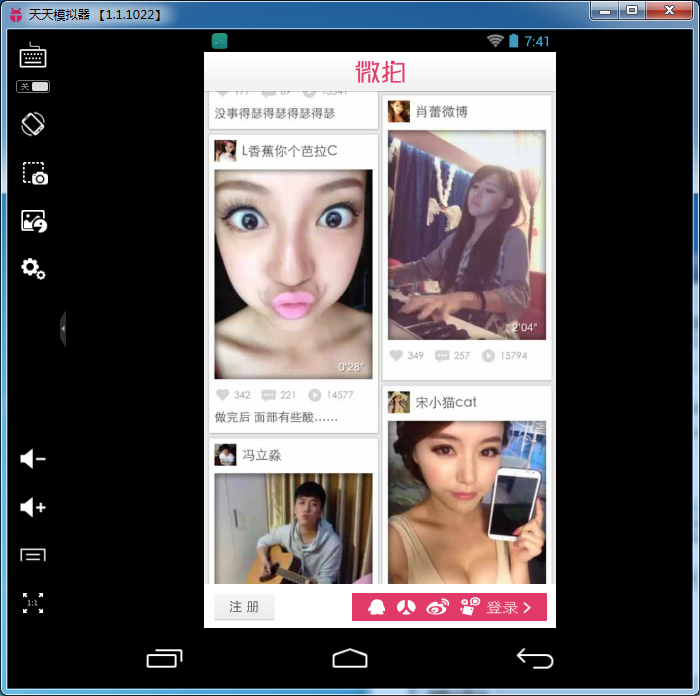Screen dimensions: 700x696
Task: Click username 肖蕾微博
Action: [x=442, y=112]
